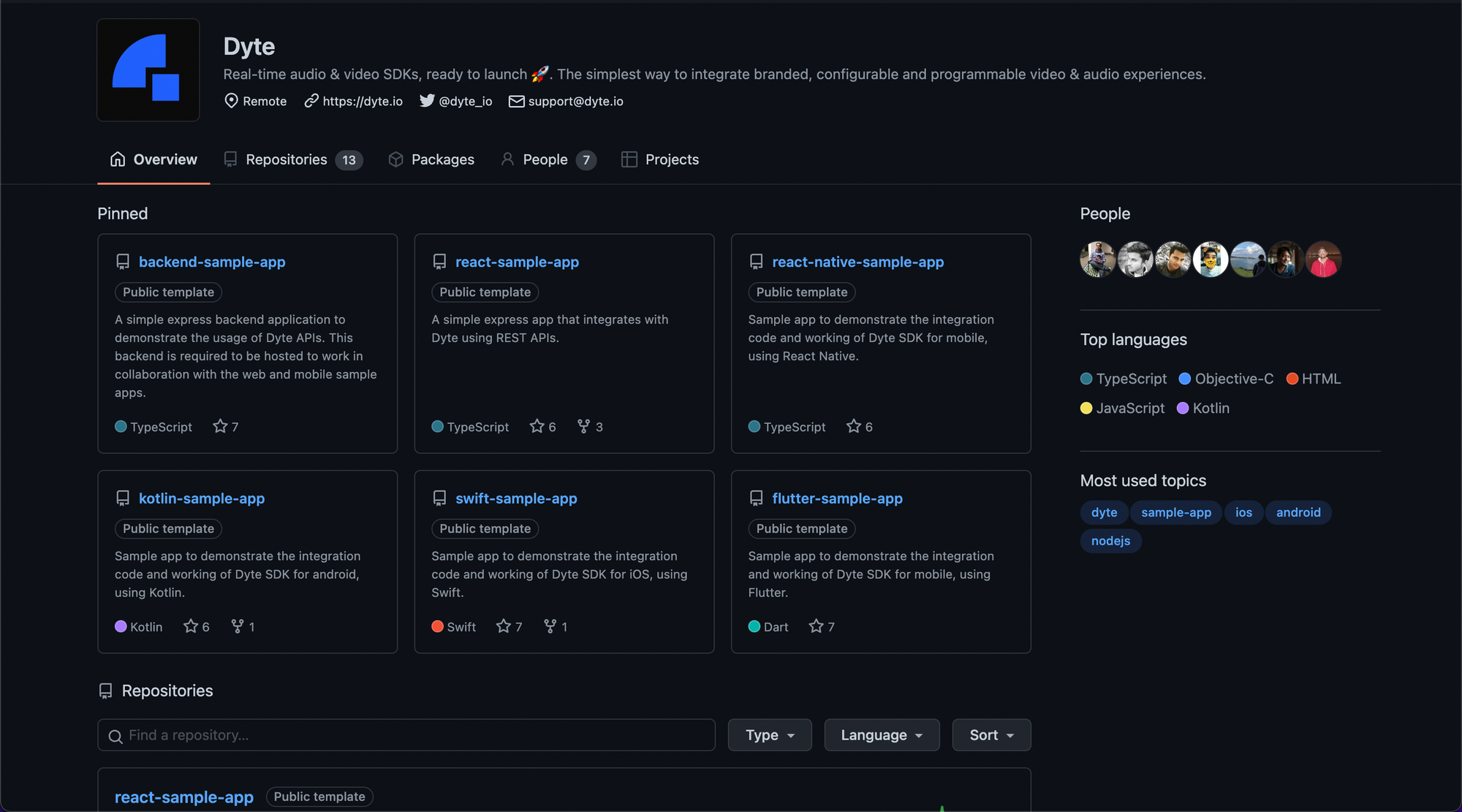Image resolution: width=1462 pixels, height=812 pixels.
Task: Click the ios topic tag
Action: [1243, 512]
